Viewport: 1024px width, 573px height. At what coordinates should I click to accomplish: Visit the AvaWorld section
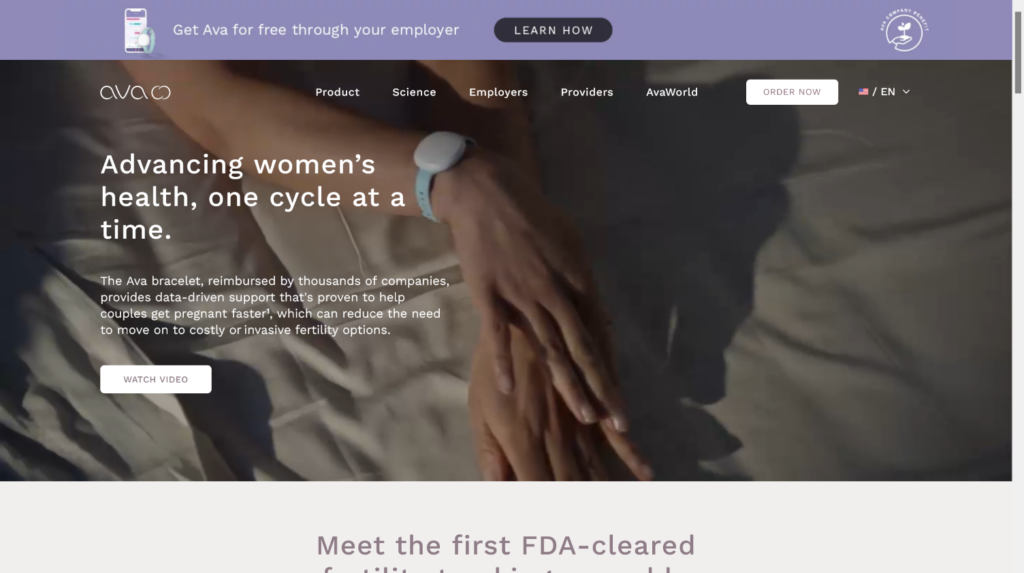point(671,92)
